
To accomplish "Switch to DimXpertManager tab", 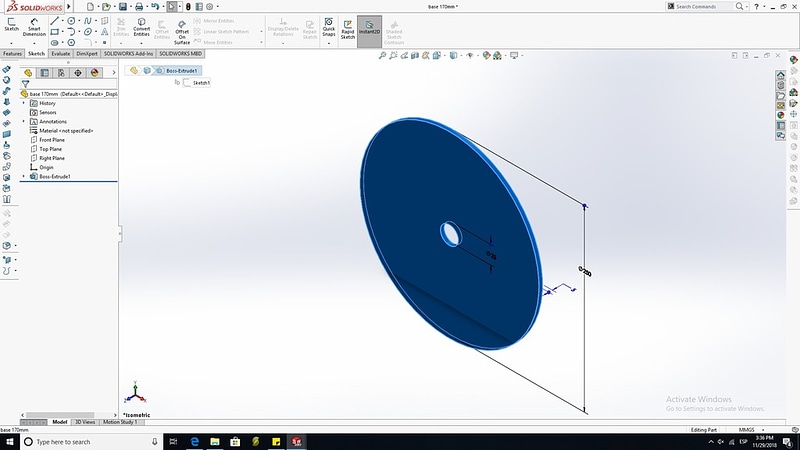I will 78,73.
